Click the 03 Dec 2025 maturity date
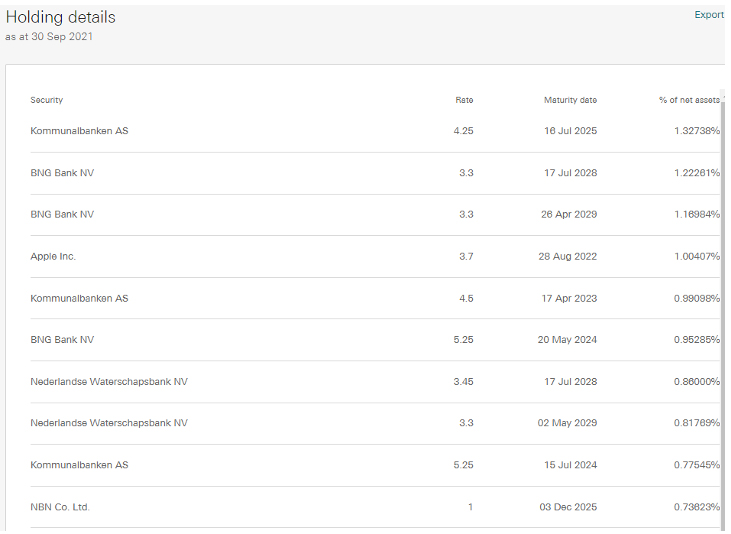731x534 pixels. click(x=568, y=506)
